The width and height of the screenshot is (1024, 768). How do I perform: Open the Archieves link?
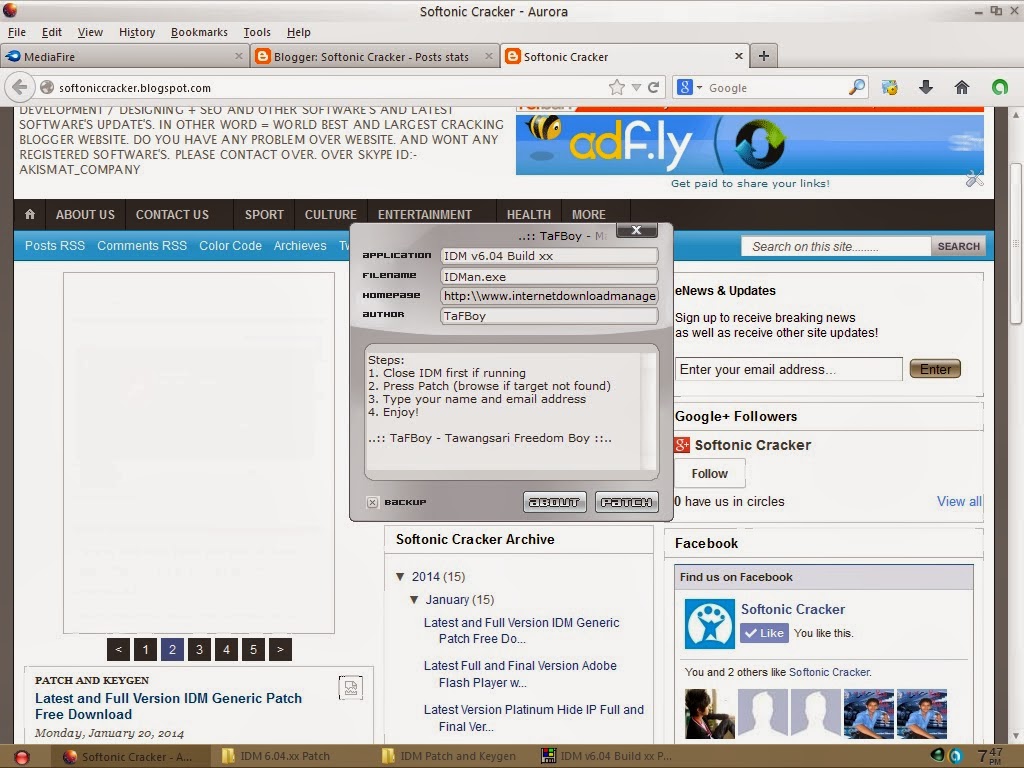coord(300,246)
